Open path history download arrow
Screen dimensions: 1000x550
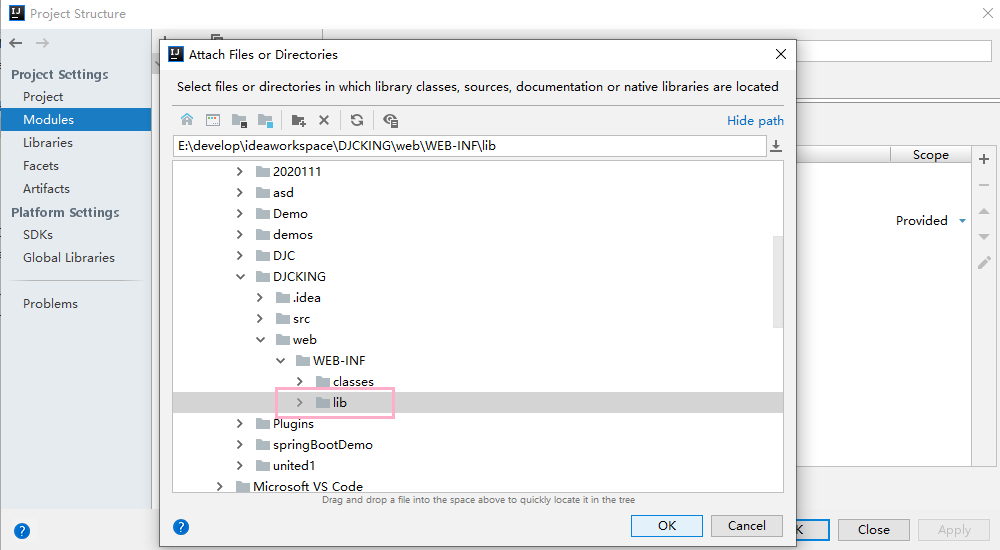pyautogui.click(x=776, y=146)
